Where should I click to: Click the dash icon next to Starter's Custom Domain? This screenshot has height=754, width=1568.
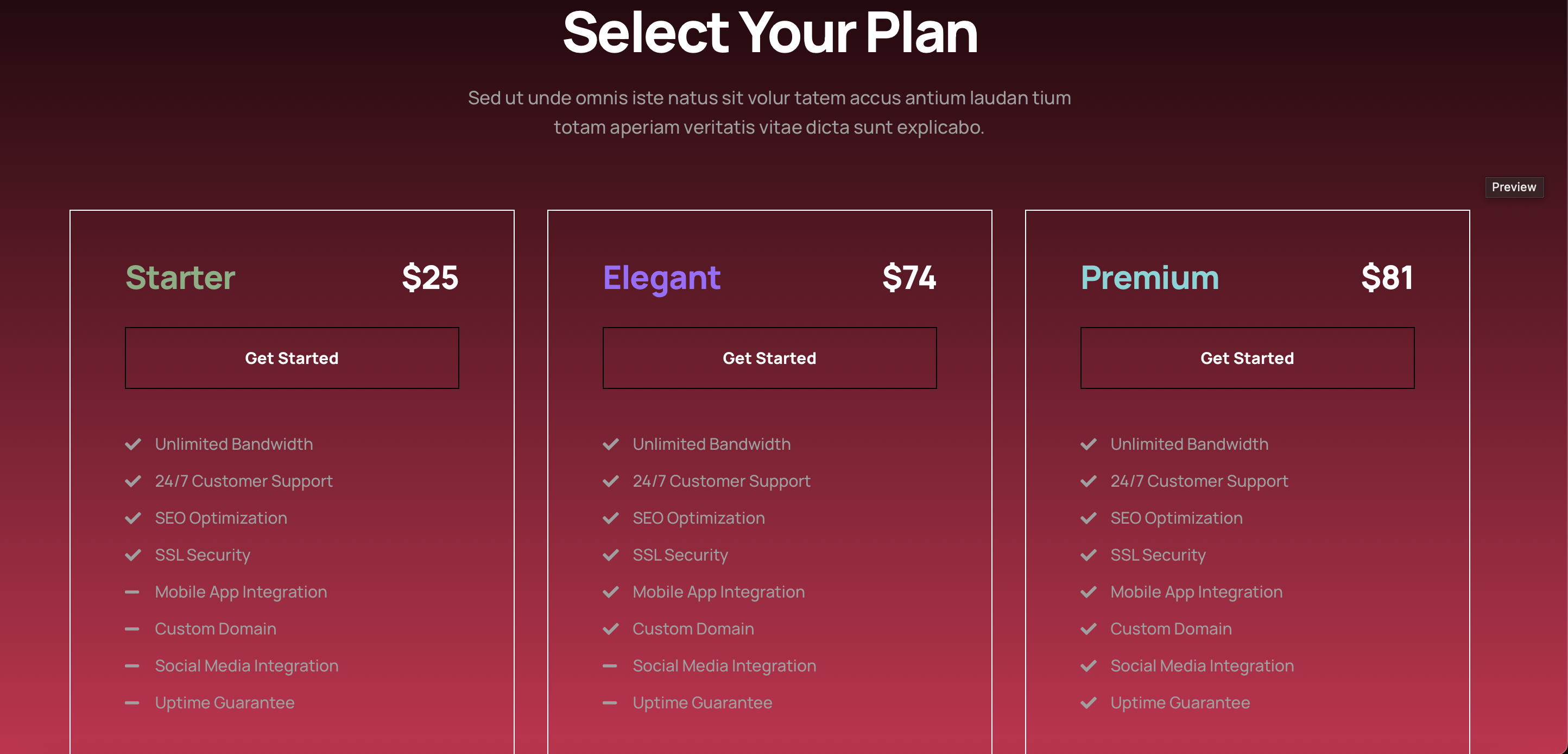[x=134, y=629]
